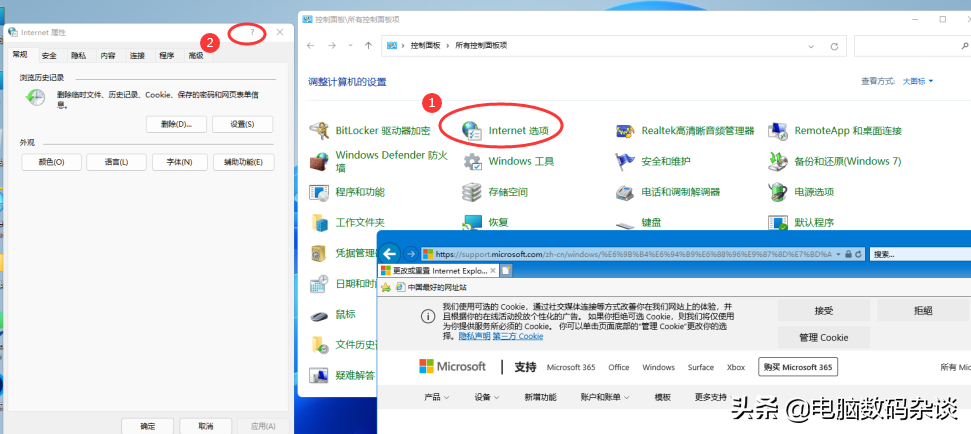971x434 pixels.
Task: Click 确定 in Internet 属性 dialog
Action: [x=147, y=426]
